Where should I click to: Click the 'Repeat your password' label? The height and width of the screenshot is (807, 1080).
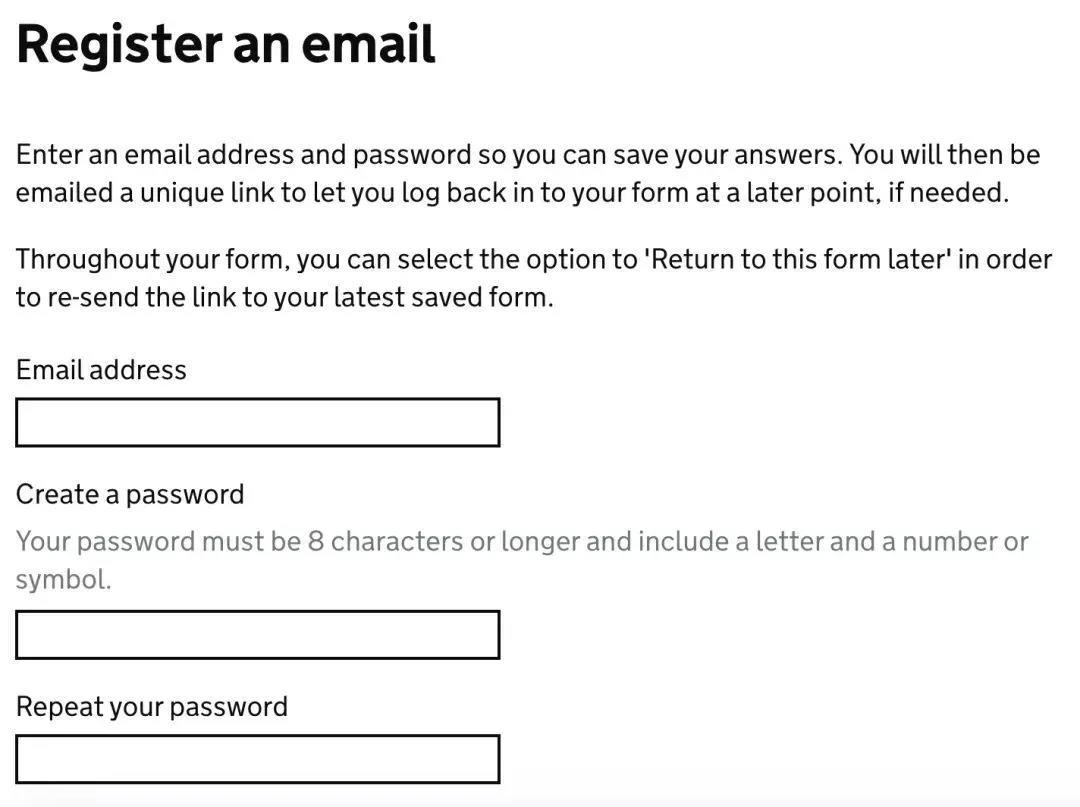[x=152, y=707]
